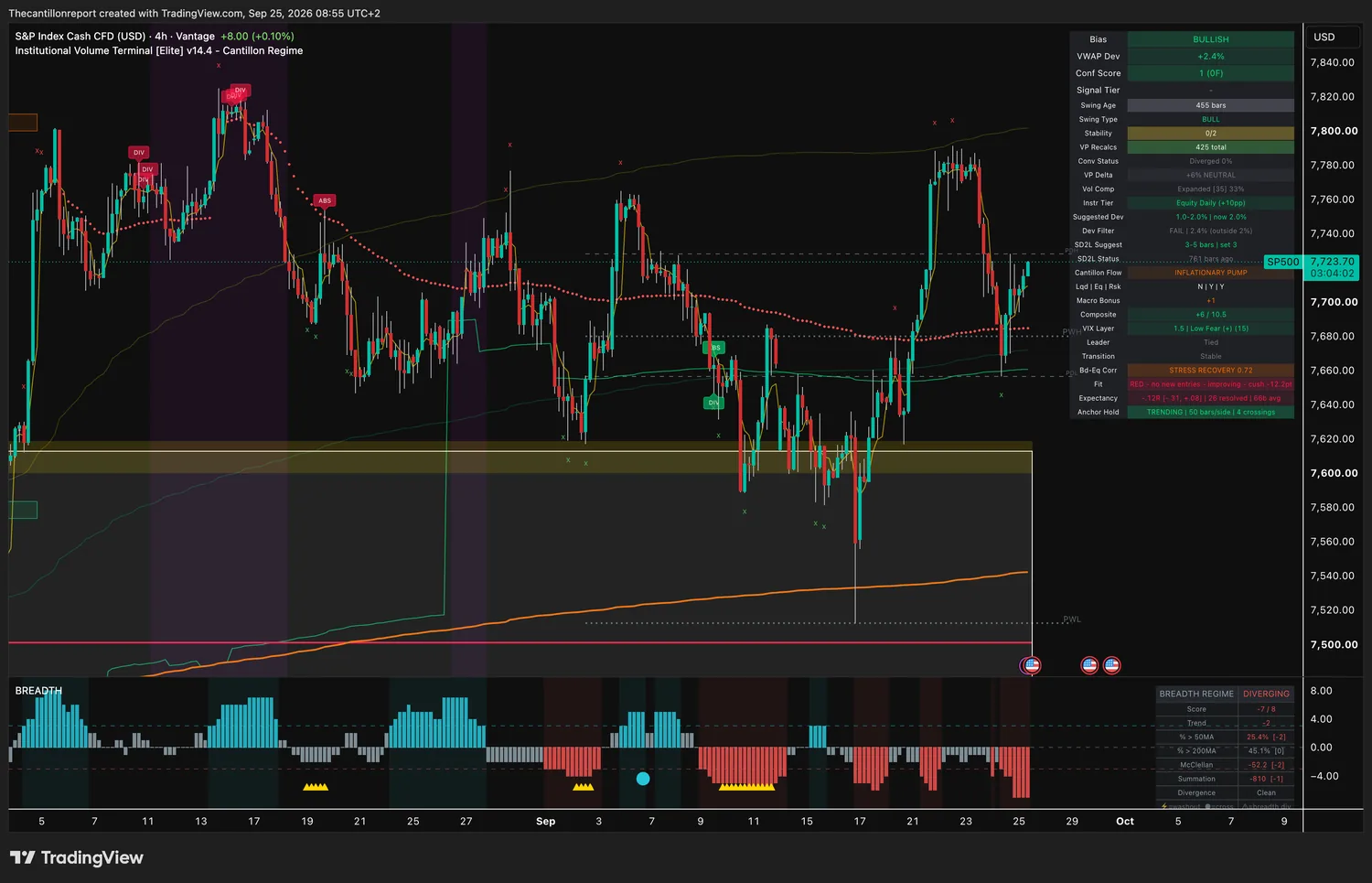Viewport: 1372px width, 883px height.
Task: Click the INFLATIONARY PUMP cell
Action: (1211, 273)
